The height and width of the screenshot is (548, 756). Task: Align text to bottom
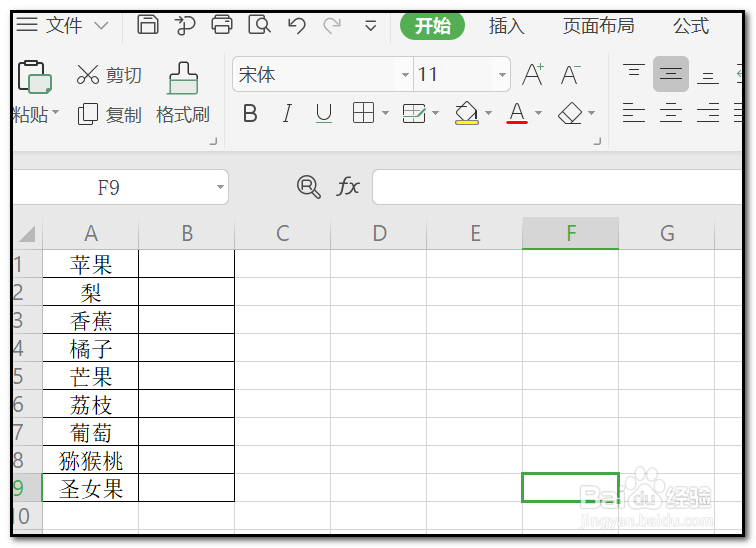click(708, 75)
